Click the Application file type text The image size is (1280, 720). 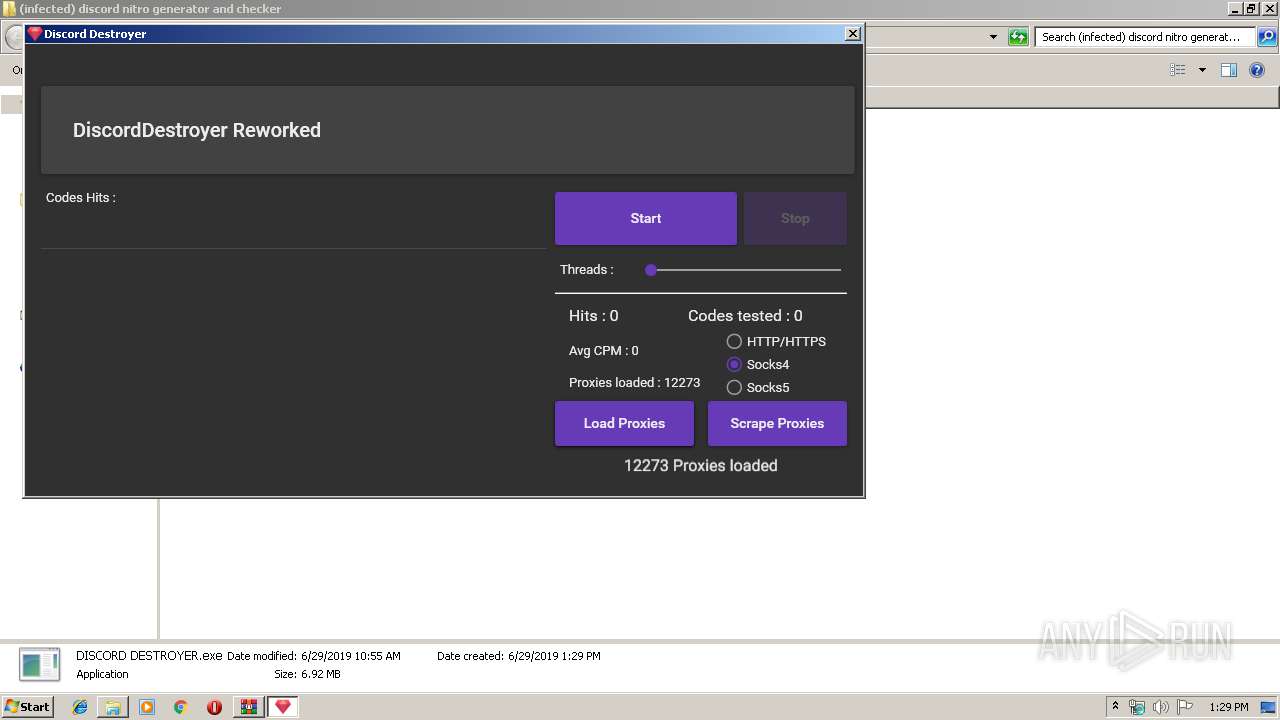point(102,674)
